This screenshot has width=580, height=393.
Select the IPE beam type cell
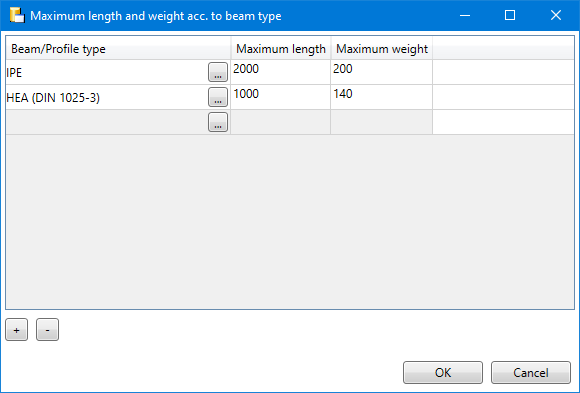107,72
